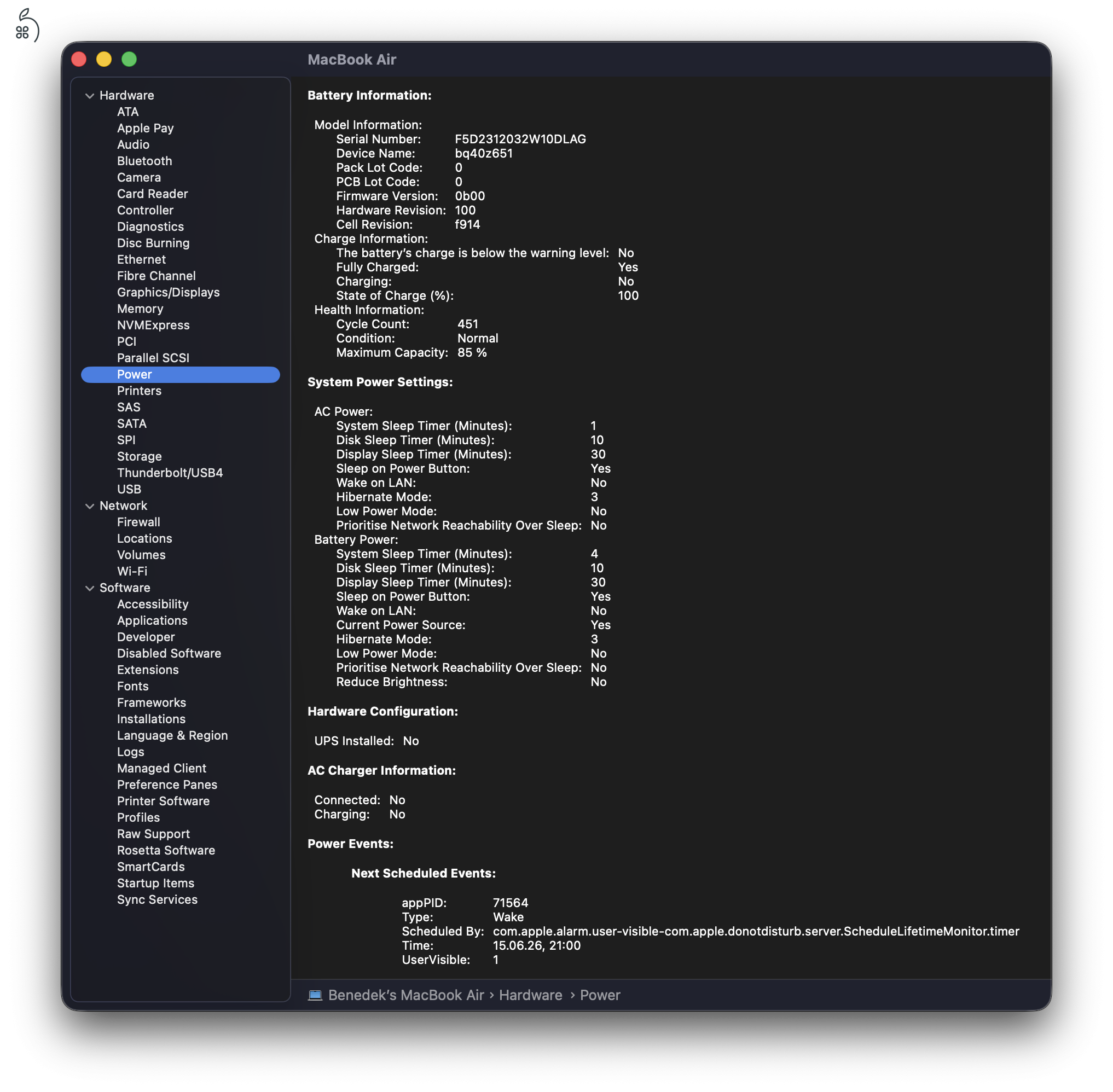The image size is (1113, 1092).
Task: Open Storage hardware info
Action: (140, 457)
